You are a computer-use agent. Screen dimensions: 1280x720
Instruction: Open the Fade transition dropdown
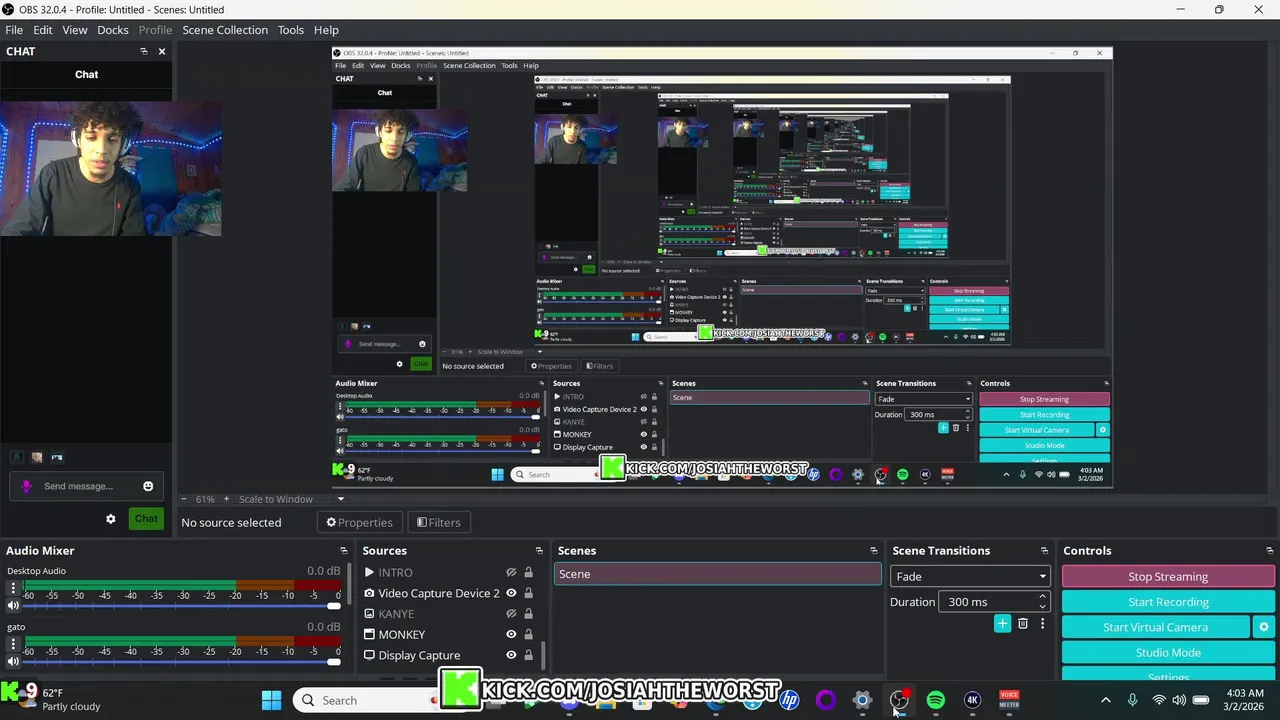pos(970,576)
